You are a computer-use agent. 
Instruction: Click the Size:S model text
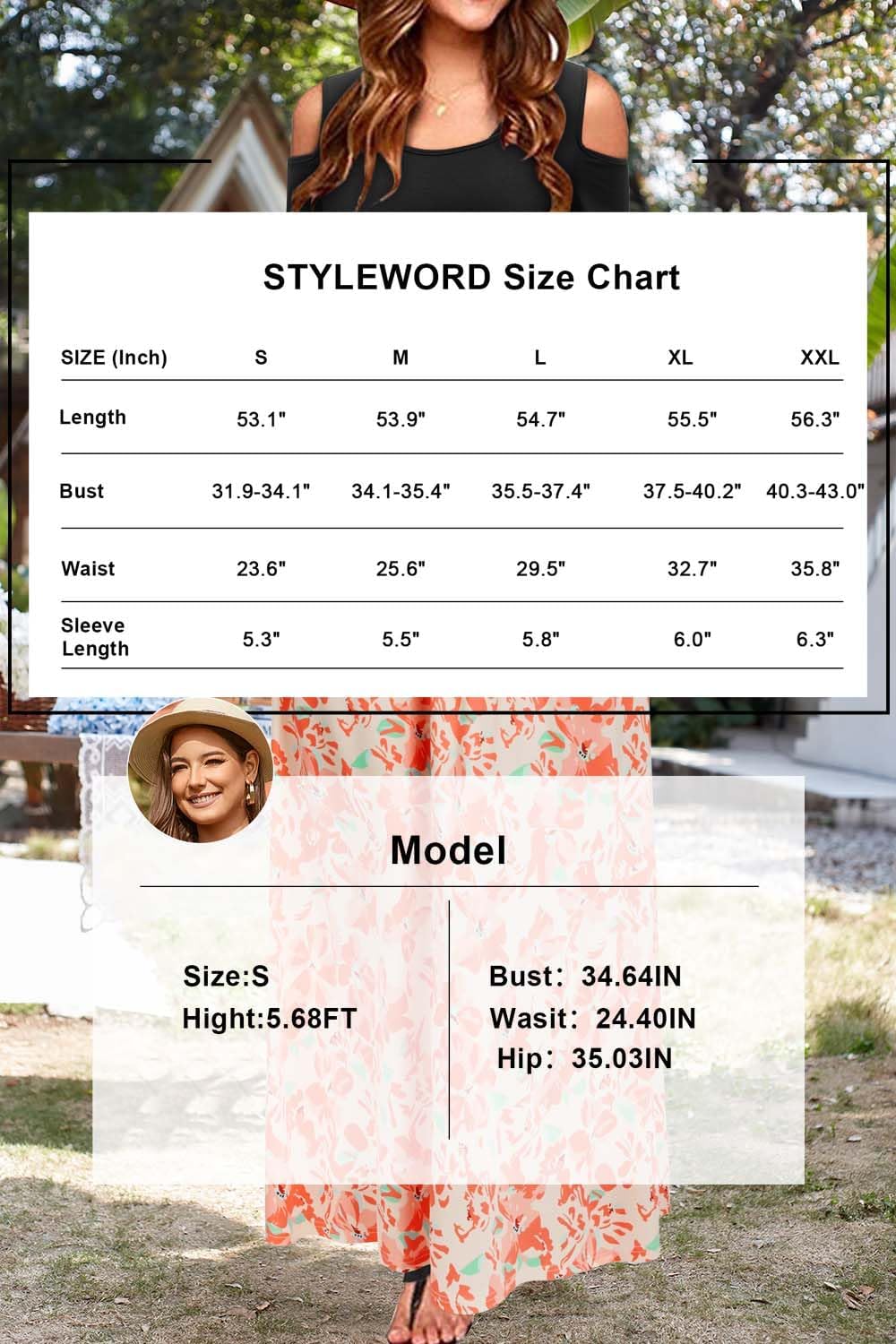point(226,976)
